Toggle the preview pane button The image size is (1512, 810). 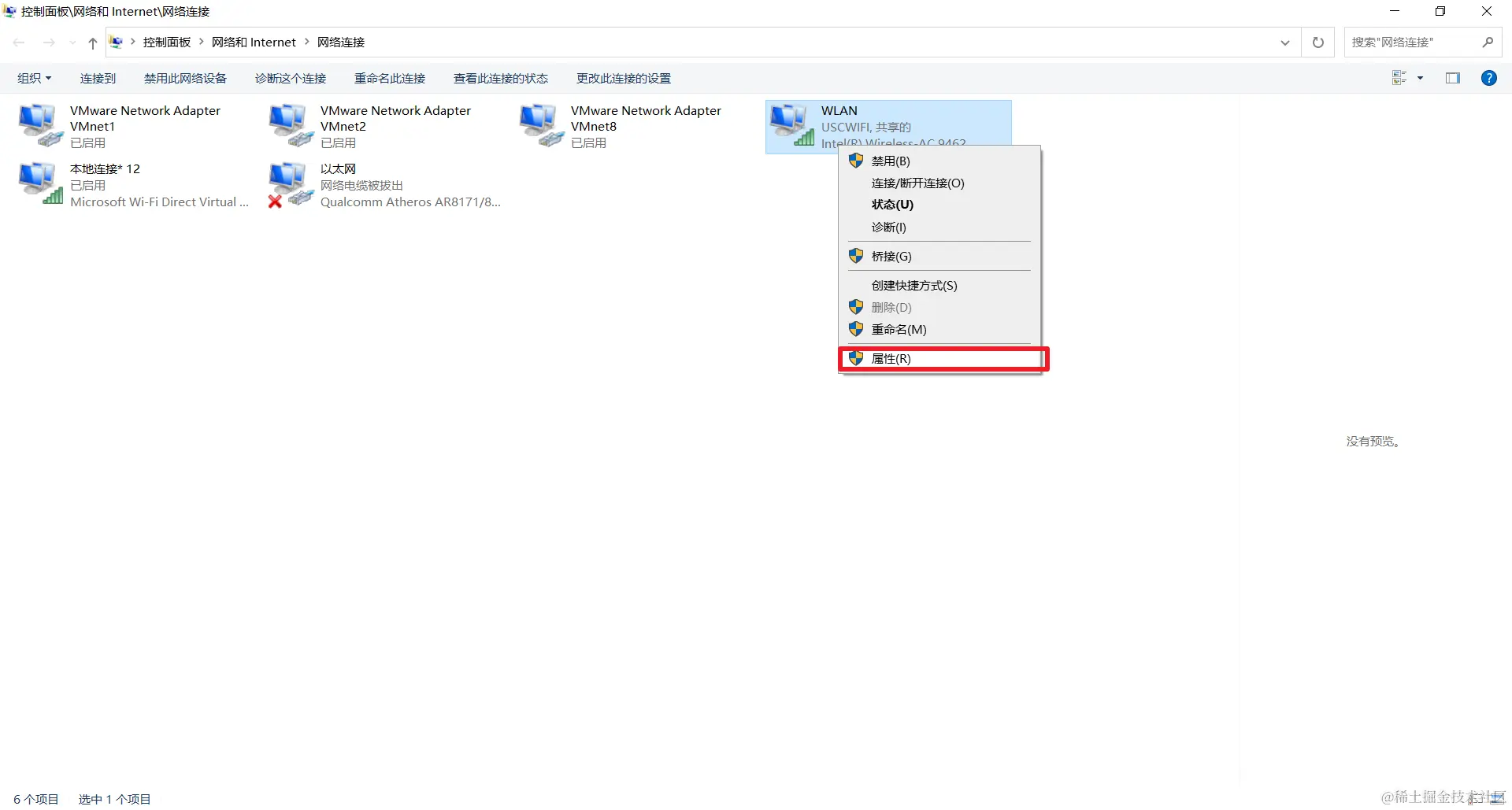point(1453,78)
